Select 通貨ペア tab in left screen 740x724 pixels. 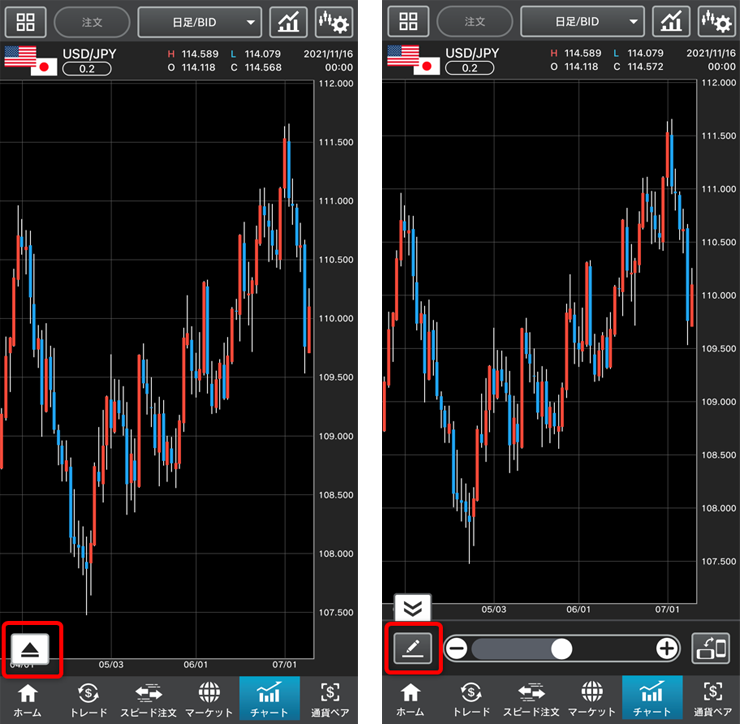pos(330,699)
